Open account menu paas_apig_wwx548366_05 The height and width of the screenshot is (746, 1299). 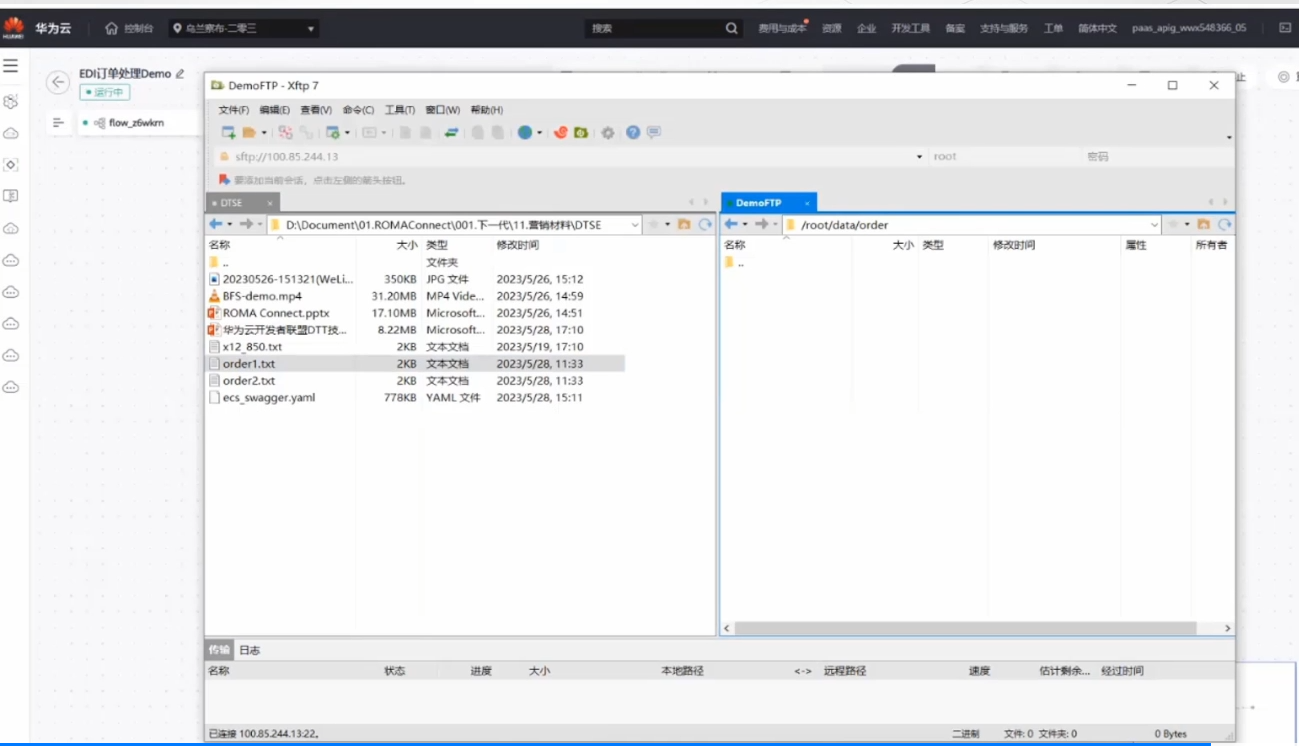coord(1190,28)
